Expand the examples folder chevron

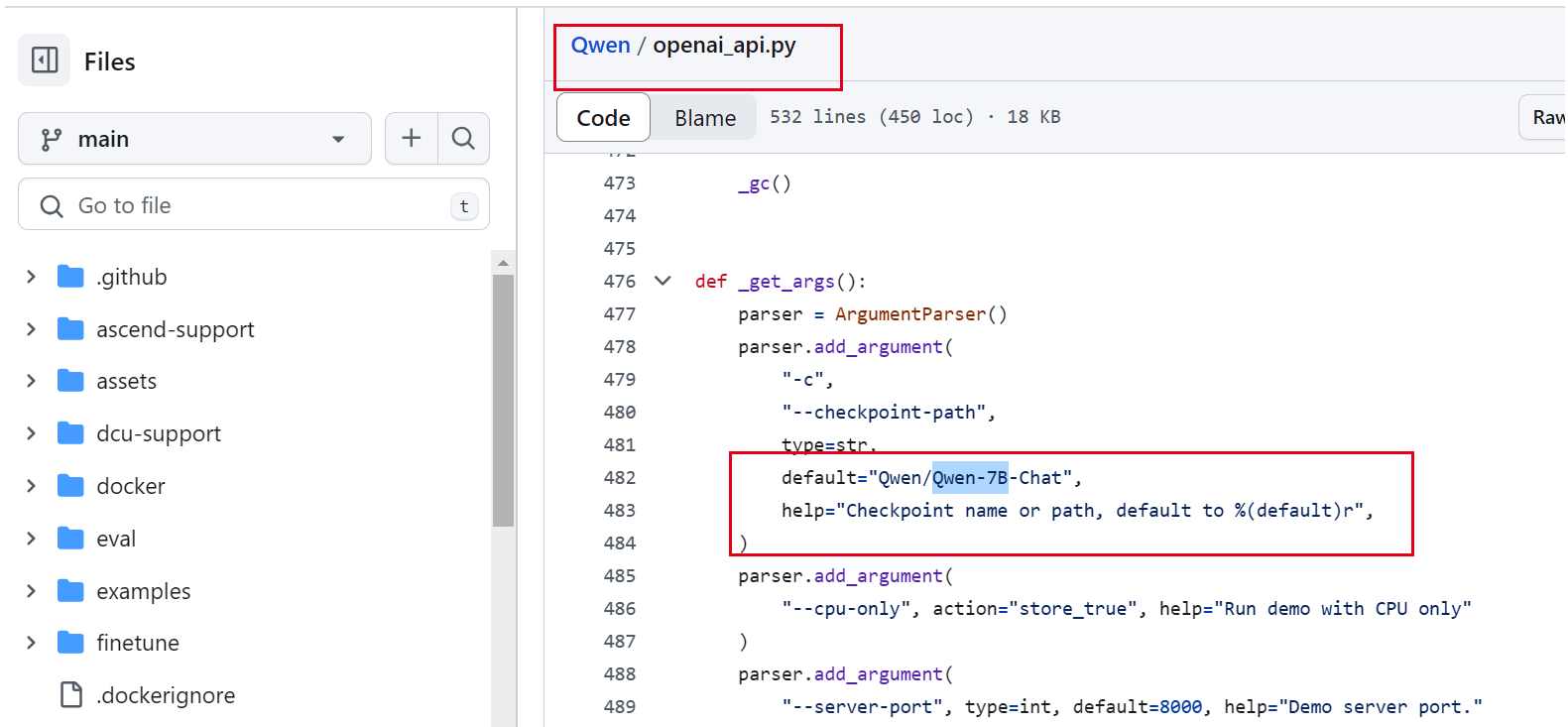click(31, 591)
